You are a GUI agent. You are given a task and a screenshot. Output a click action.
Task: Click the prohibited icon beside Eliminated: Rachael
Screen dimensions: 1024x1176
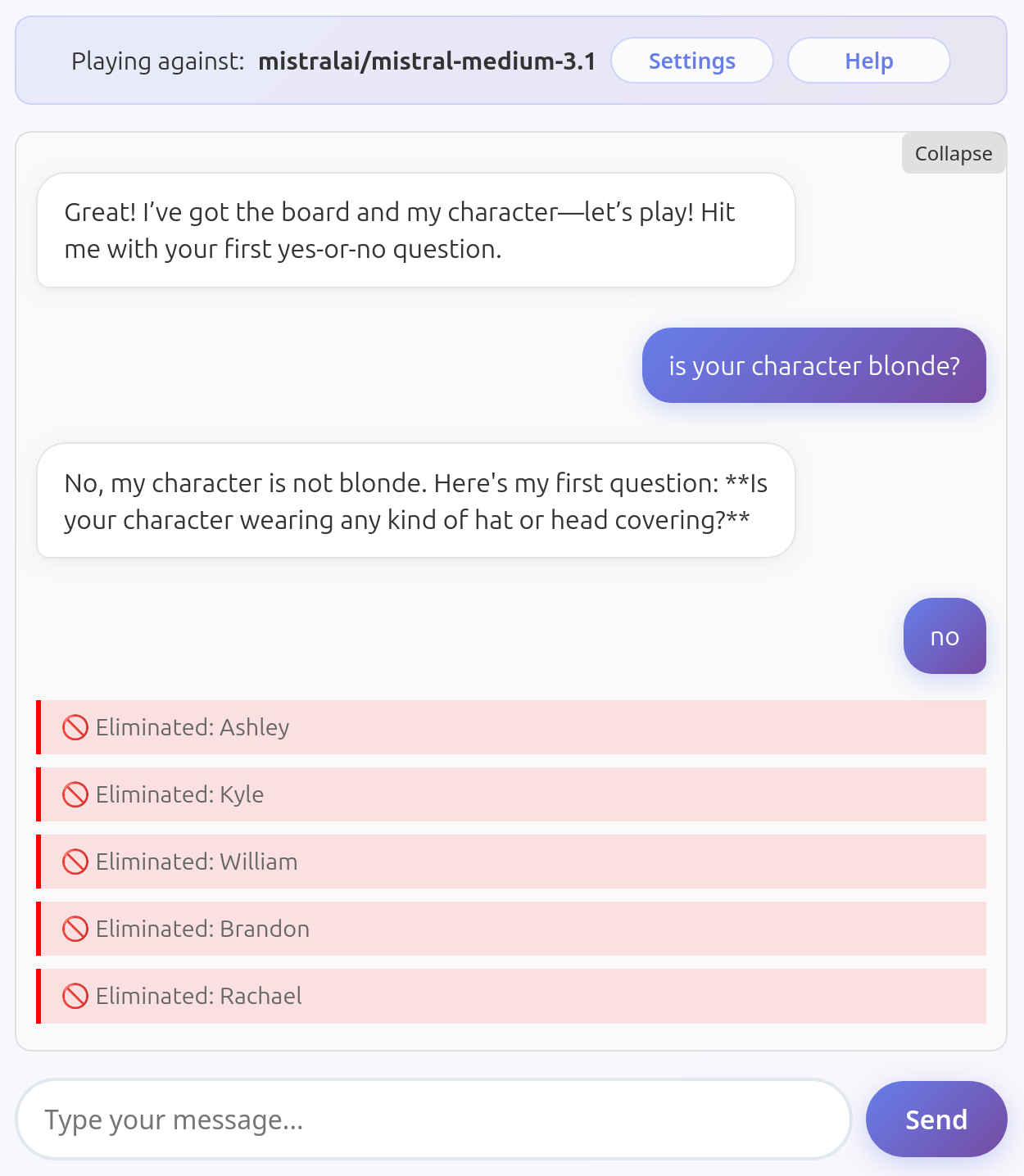(75, 996)
